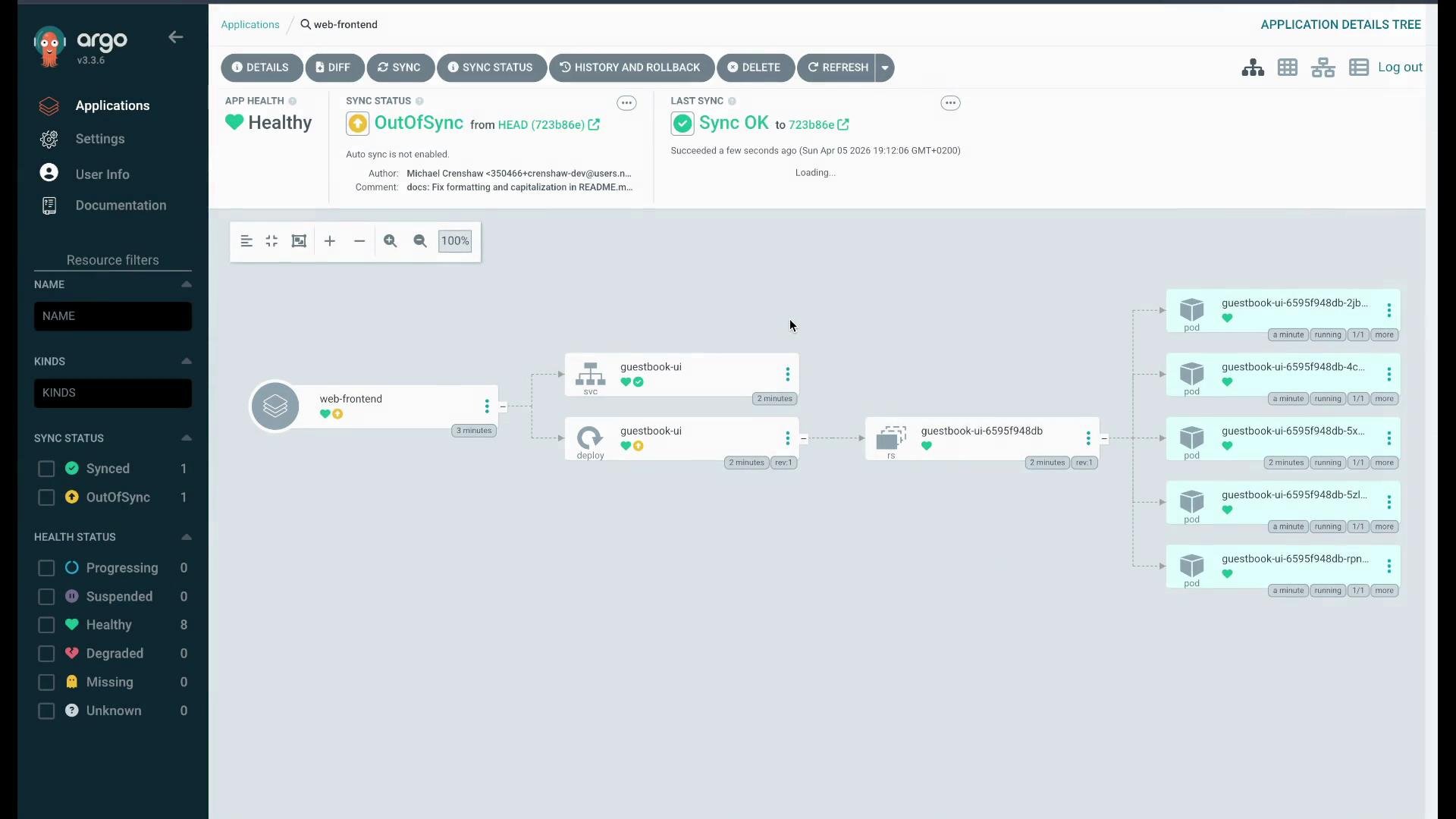Collapse the KINDS filter section
The width and height of the screenshot is (1456, 819).
point(187,361)
